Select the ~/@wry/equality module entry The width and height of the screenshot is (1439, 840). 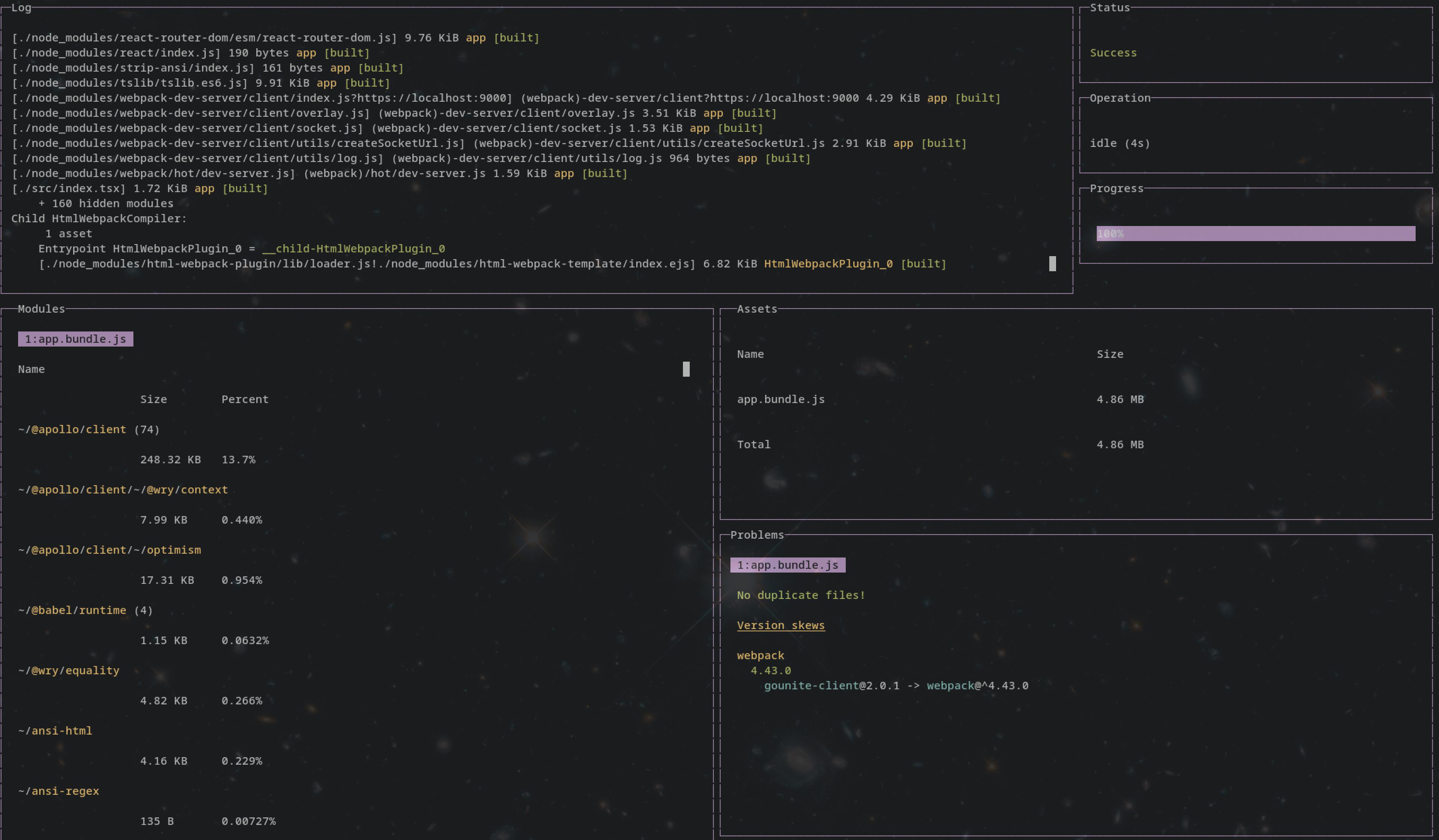[x=69, y=670]
